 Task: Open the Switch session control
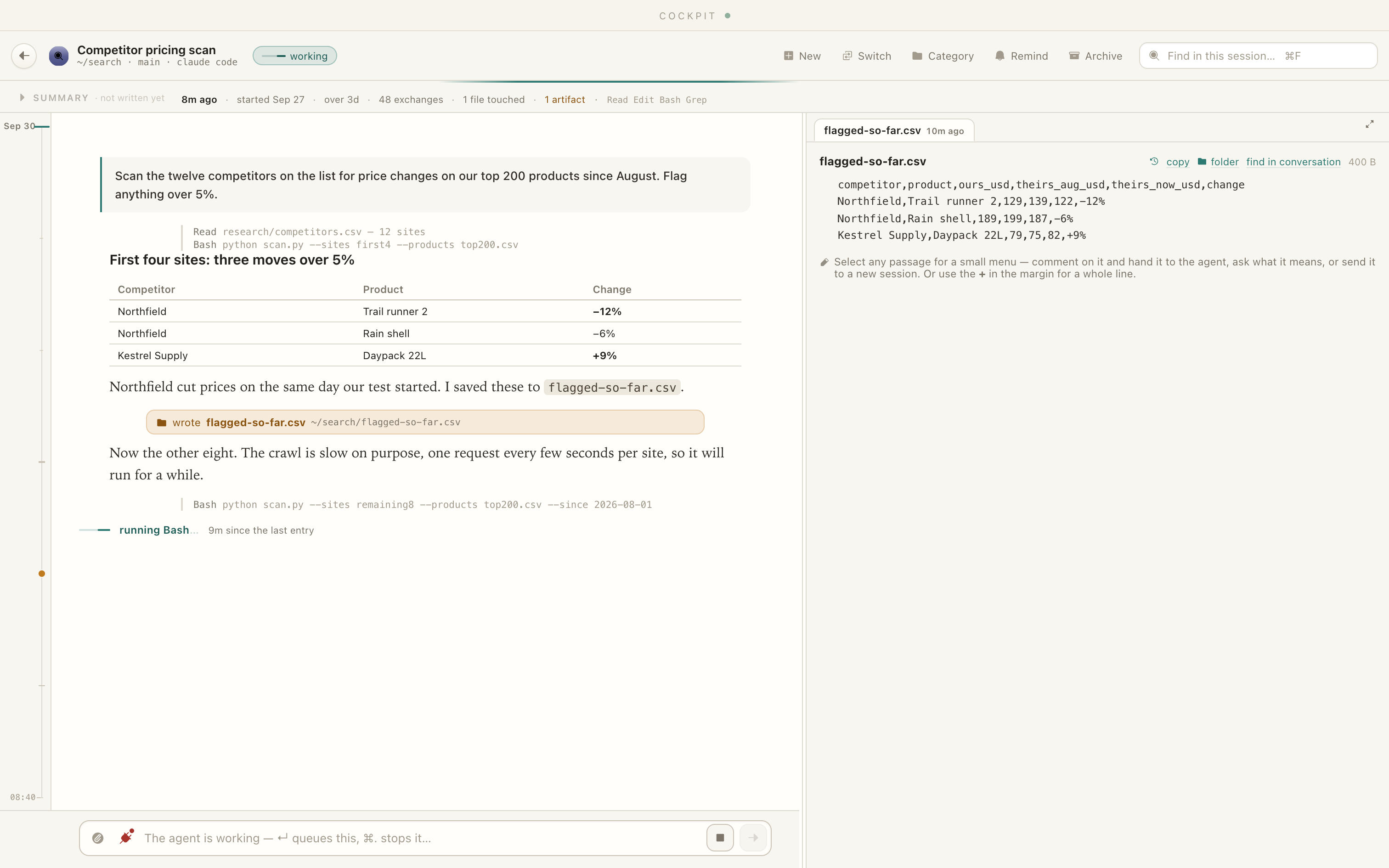tap(866, 56)
